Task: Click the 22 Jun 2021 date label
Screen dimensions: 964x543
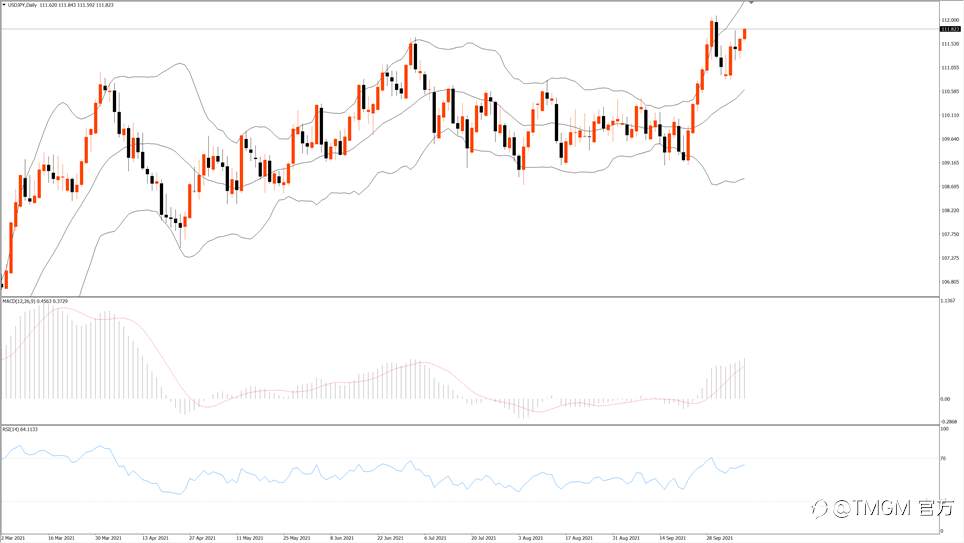Action: (x=390, y=538)
